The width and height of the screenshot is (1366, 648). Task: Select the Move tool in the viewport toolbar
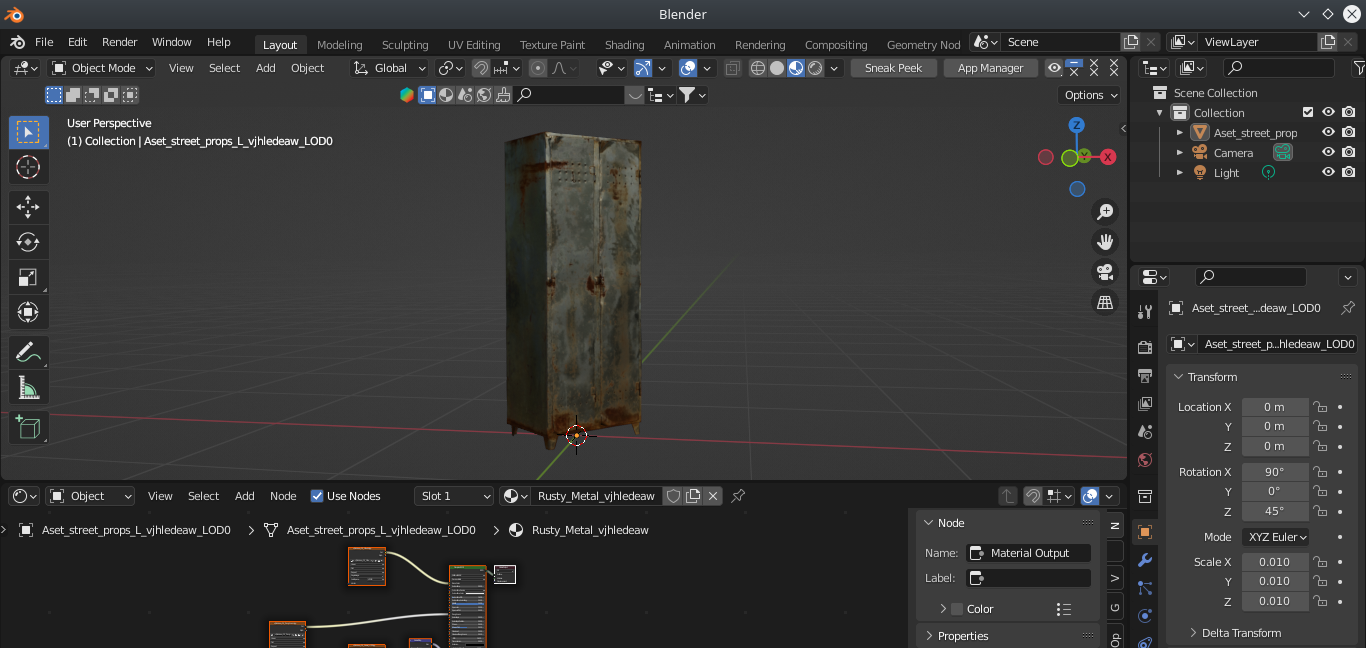[x=28, y=207]
